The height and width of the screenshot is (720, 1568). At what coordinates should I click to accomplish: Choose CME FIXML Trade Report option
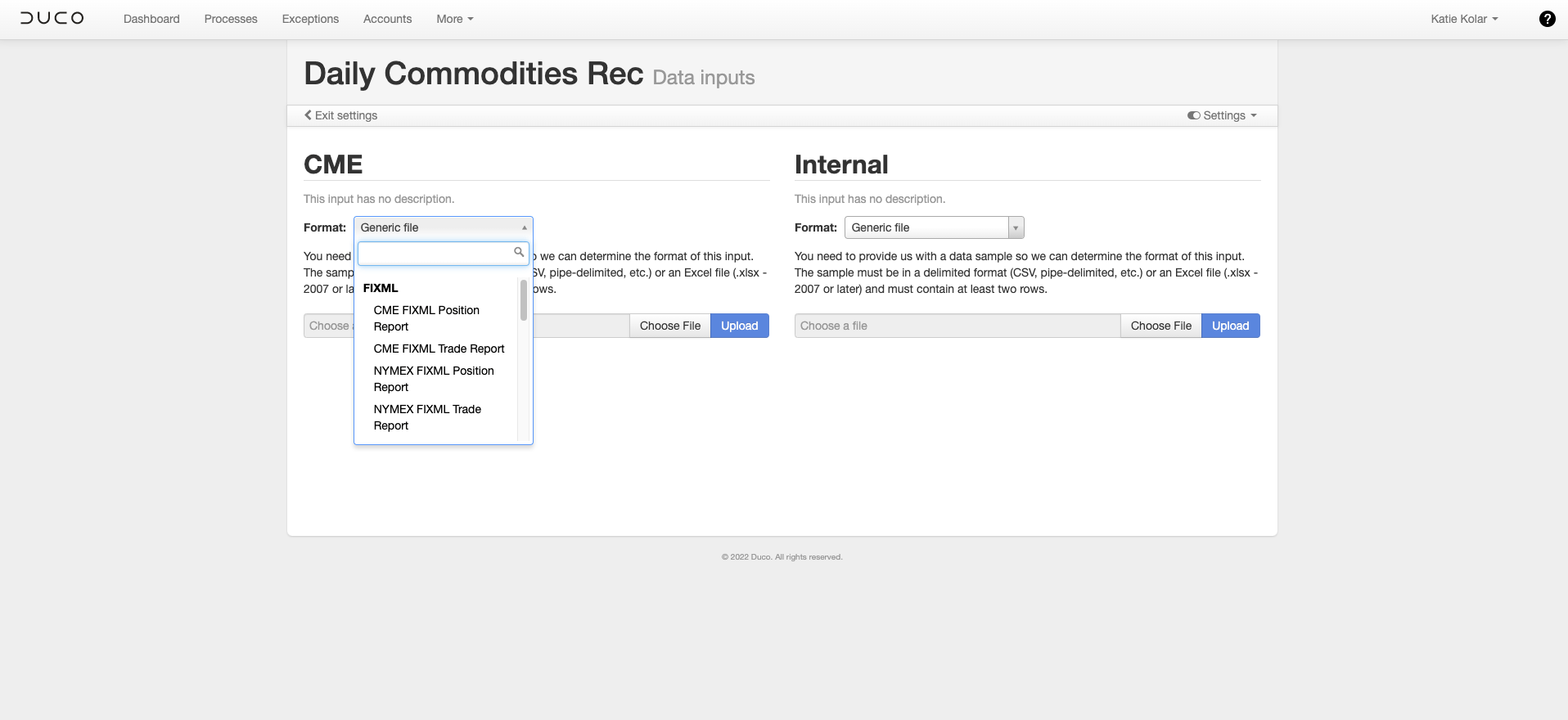click(x=439, y=349)
